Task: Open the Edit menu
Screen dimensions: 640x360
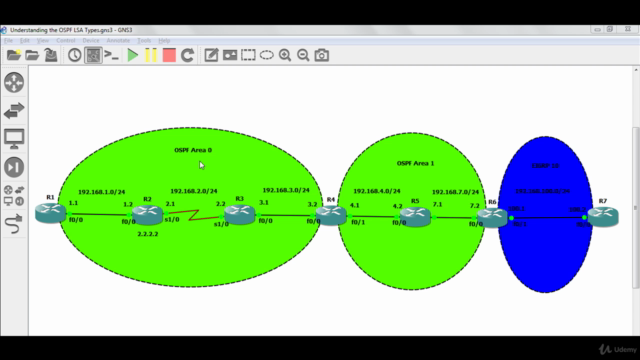Action: [x=24, y=40]
